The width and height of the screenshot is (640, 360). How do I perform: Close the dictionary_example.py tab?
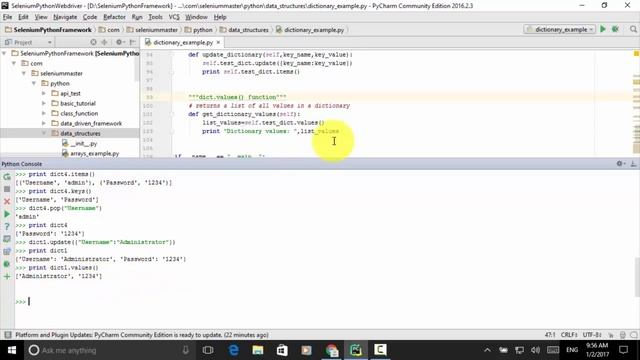218,42
